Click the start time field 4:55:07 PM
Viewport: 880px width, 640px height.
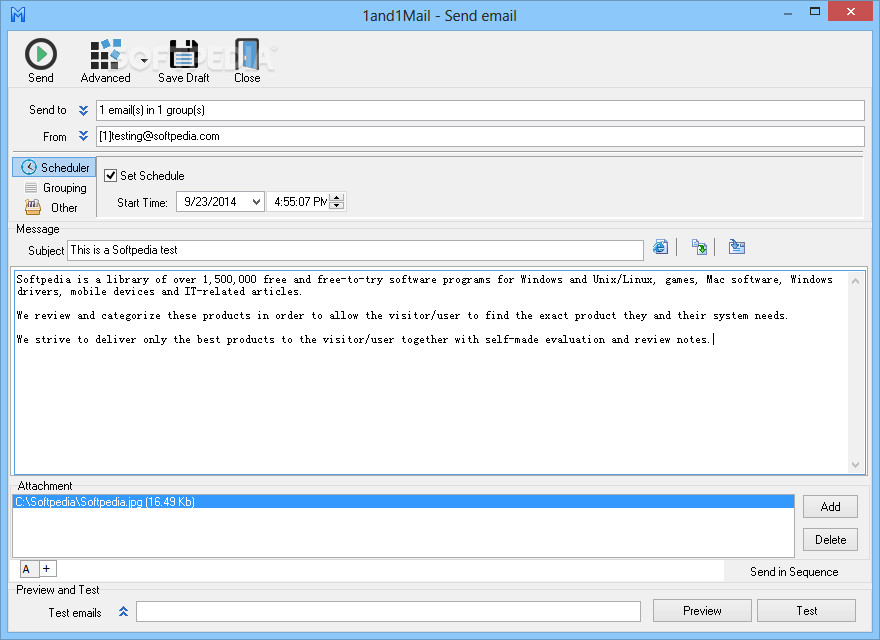pyautogui.click(x=300, y=202)
